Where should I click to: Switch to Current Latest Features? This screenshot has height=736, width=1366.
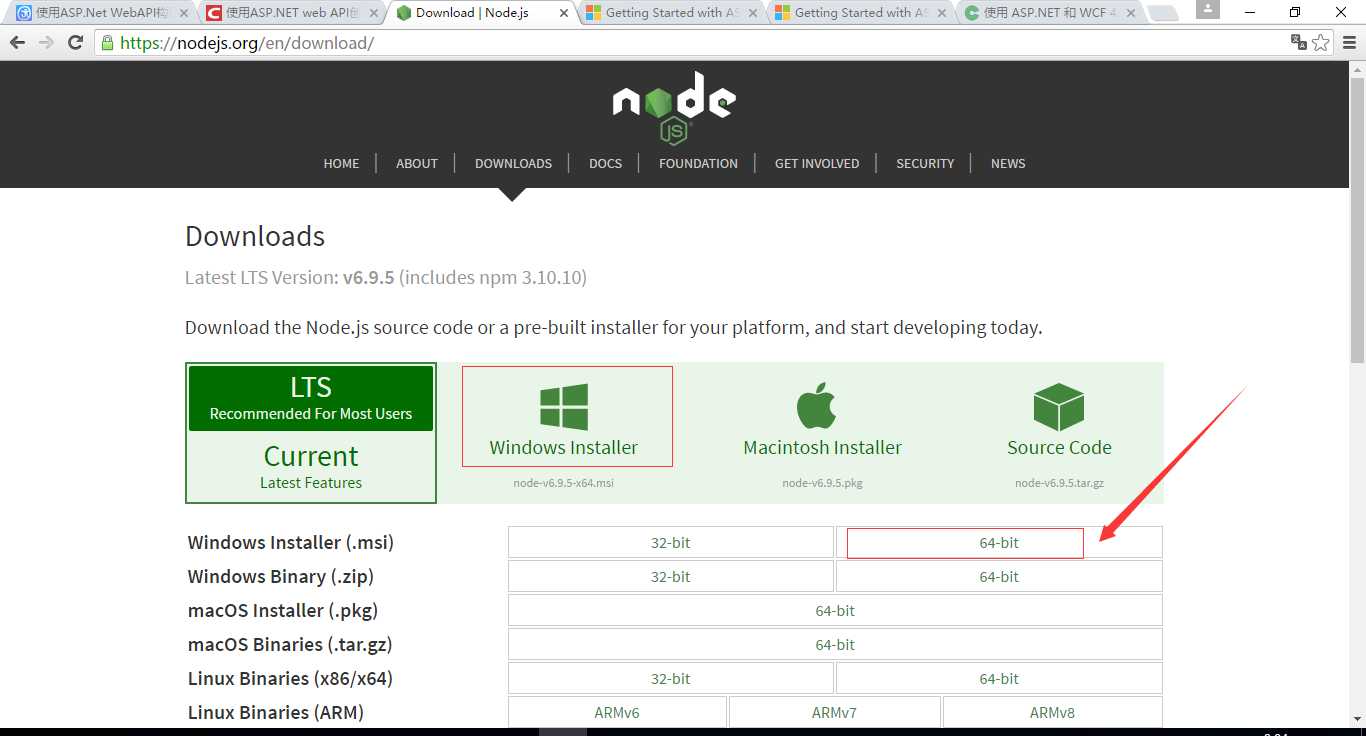coord(311,467)
